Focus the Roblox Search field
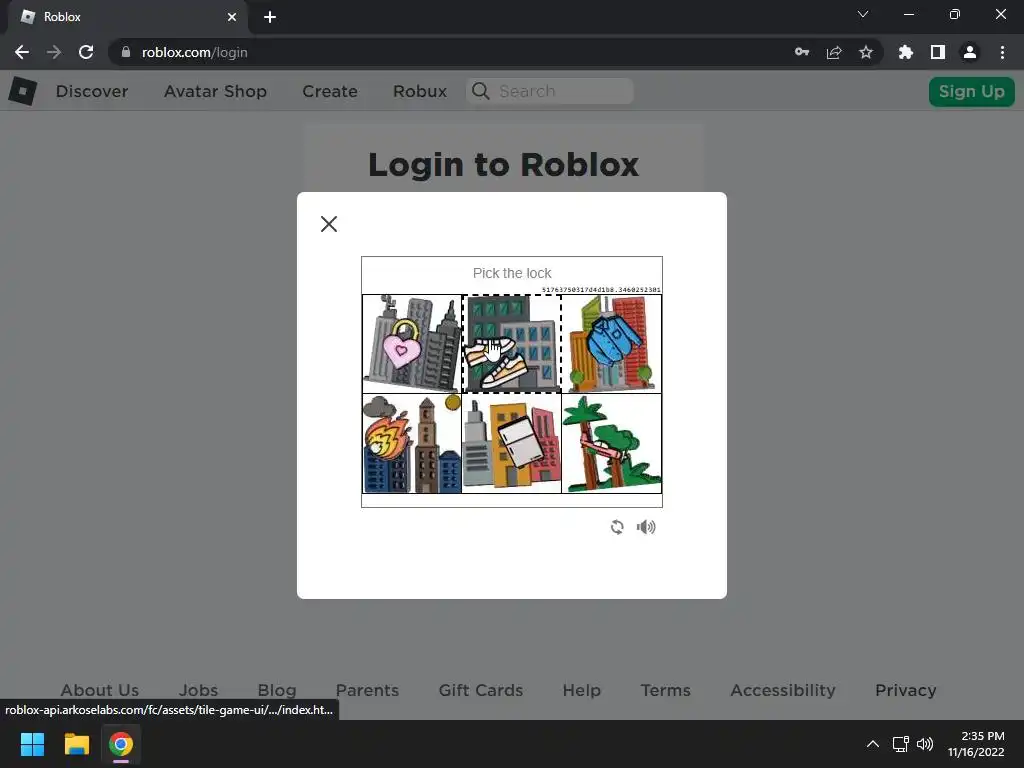This screenshot has height=768, width=1024. (x=550, y=91)
